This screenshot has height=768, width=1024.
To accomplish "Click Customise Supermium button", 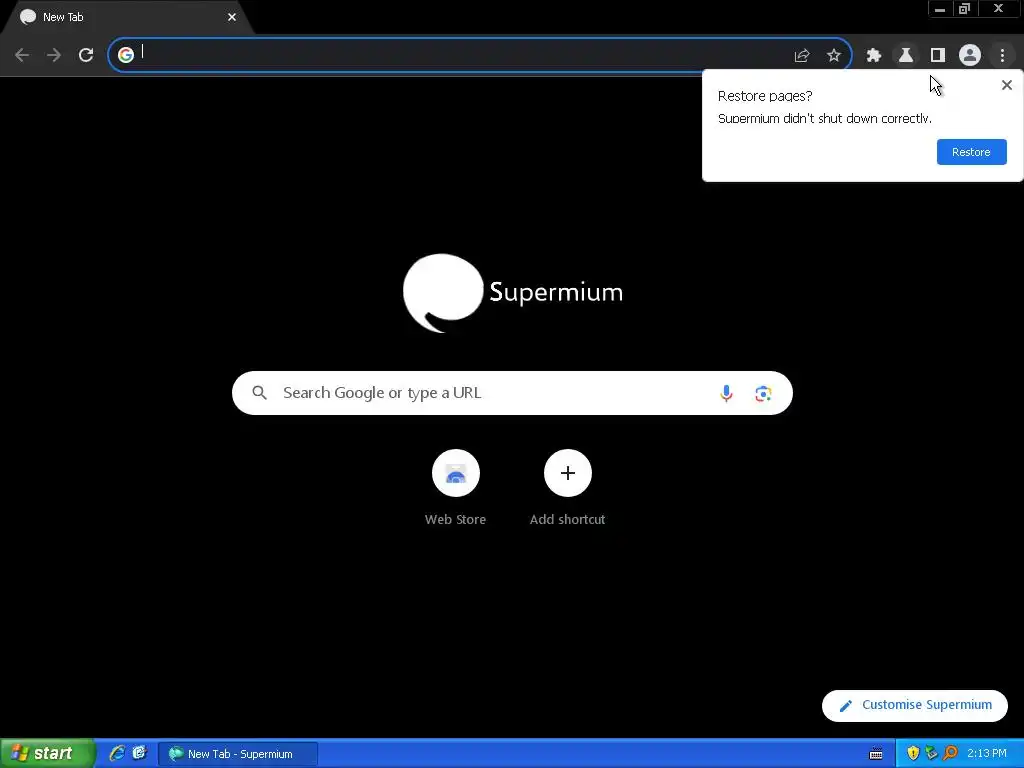I will click(x=914, y=705).
